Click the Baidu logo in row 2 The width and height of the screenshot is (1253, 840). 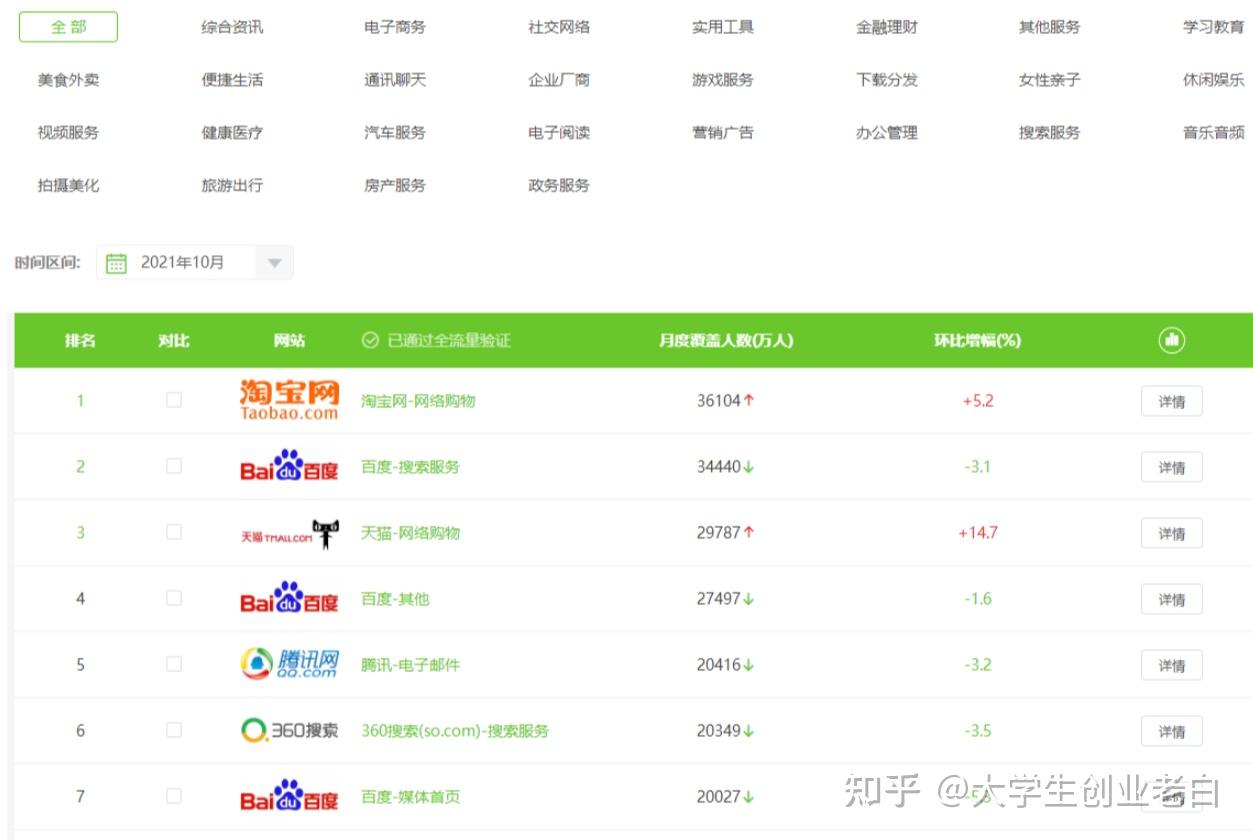coord(289,466)
